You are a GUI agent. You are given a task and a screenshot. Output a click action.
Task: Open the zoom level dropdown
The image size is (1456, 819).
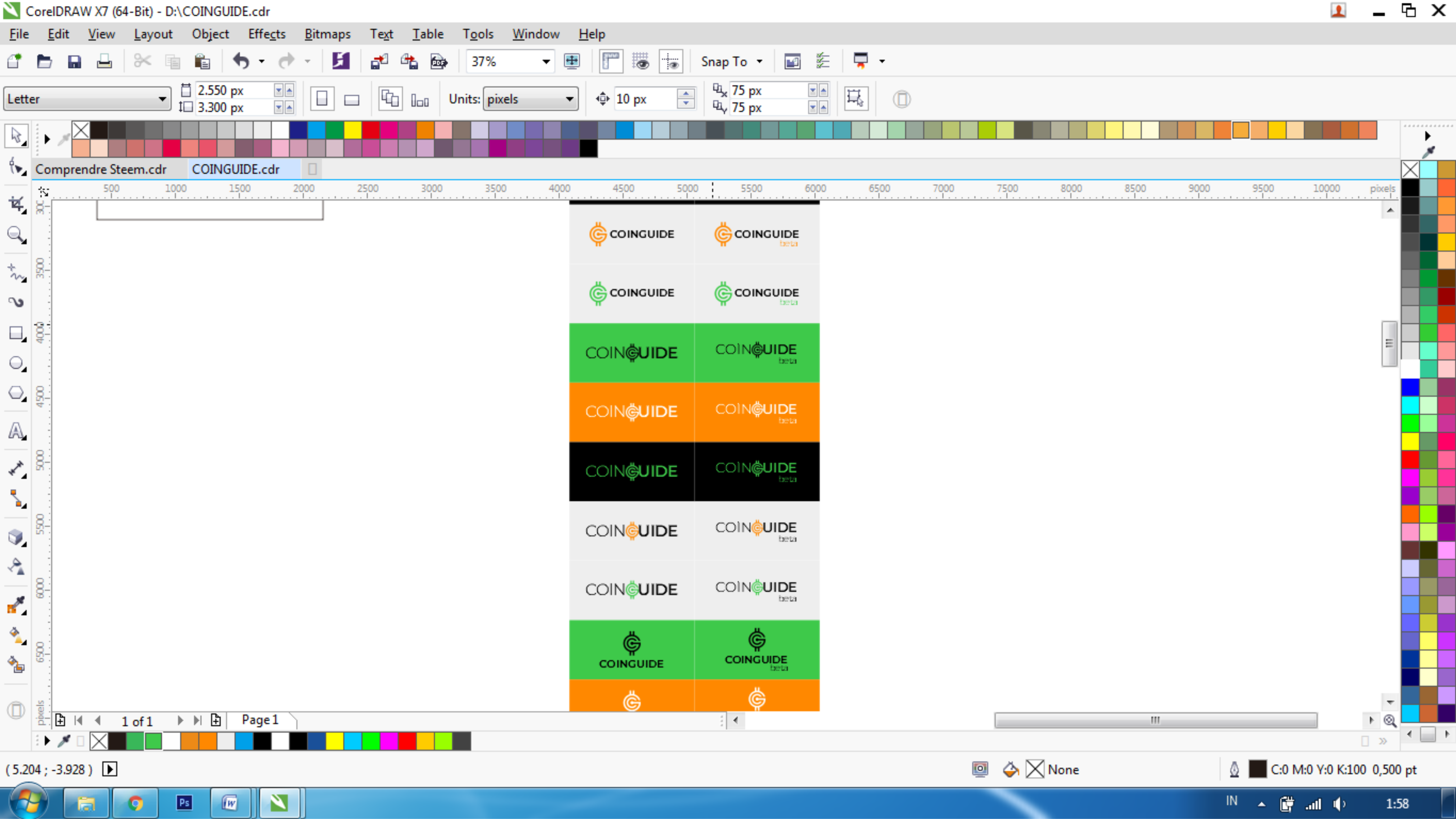545,61
